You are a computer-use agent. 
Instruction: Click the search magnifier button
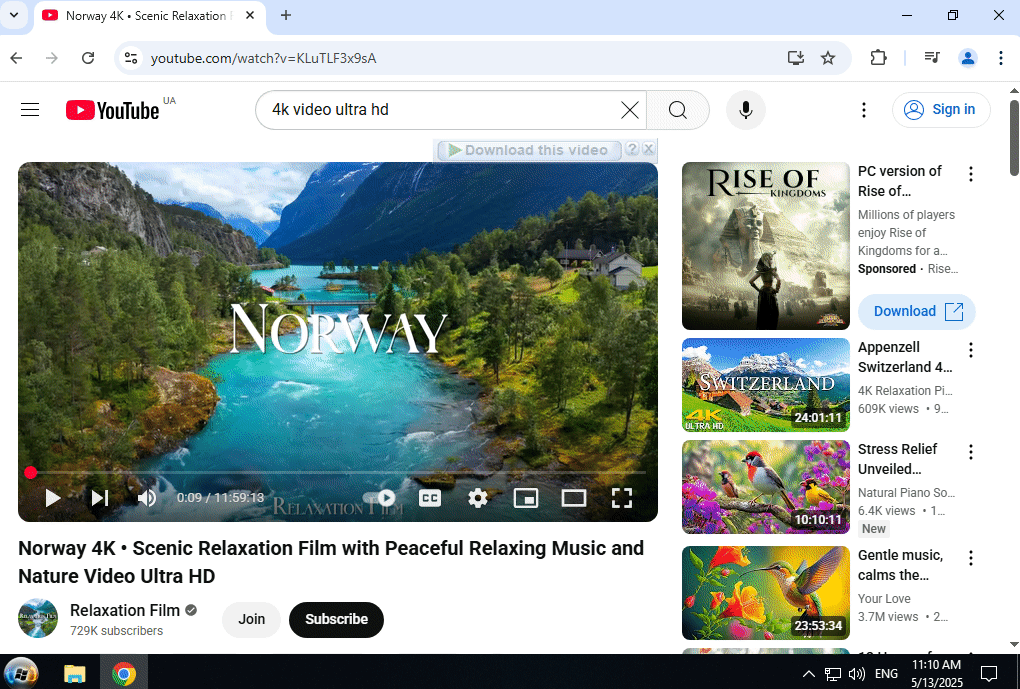678,110
